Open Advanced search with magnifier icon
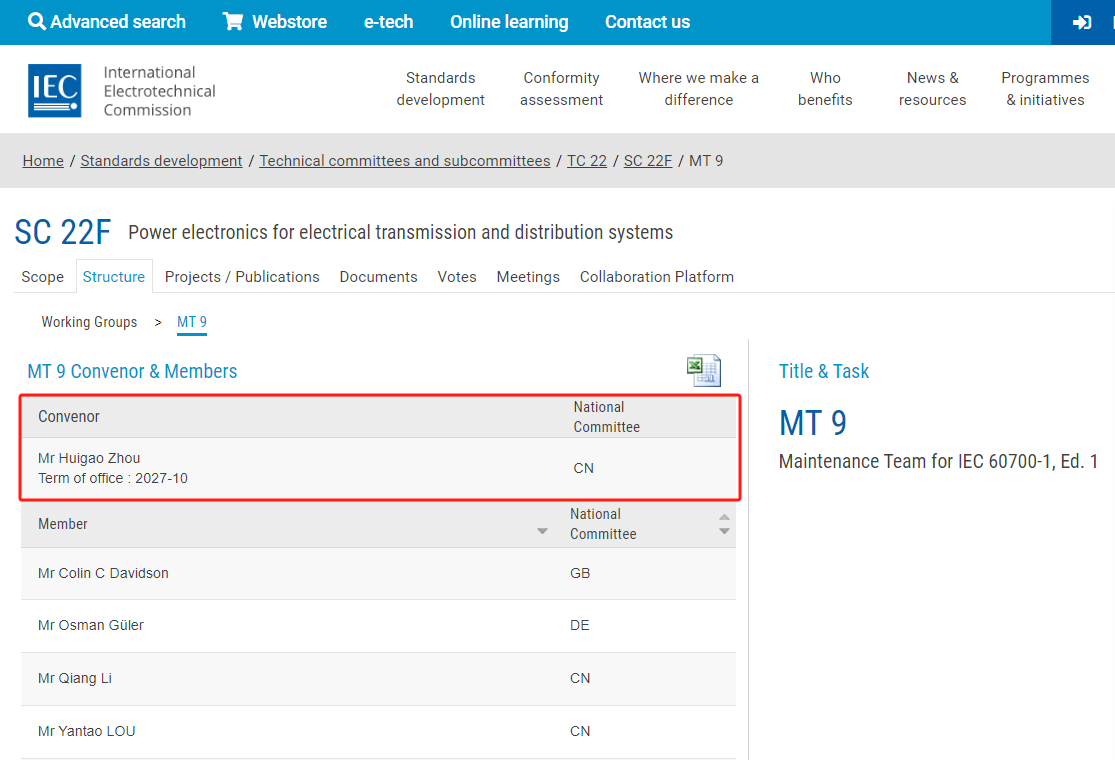Image resolution: width=1115 pixels, height=760 pixels. tap(107, 22)
